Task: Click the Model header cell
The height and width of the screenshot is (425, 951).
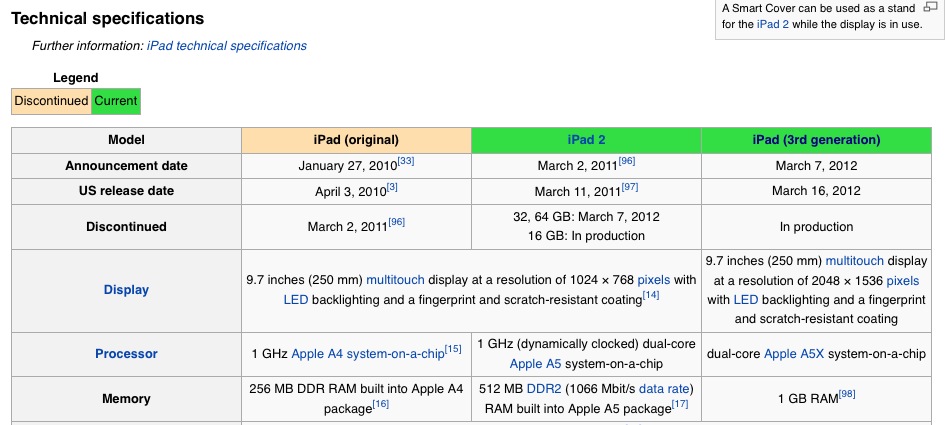Action: [126, 140]
